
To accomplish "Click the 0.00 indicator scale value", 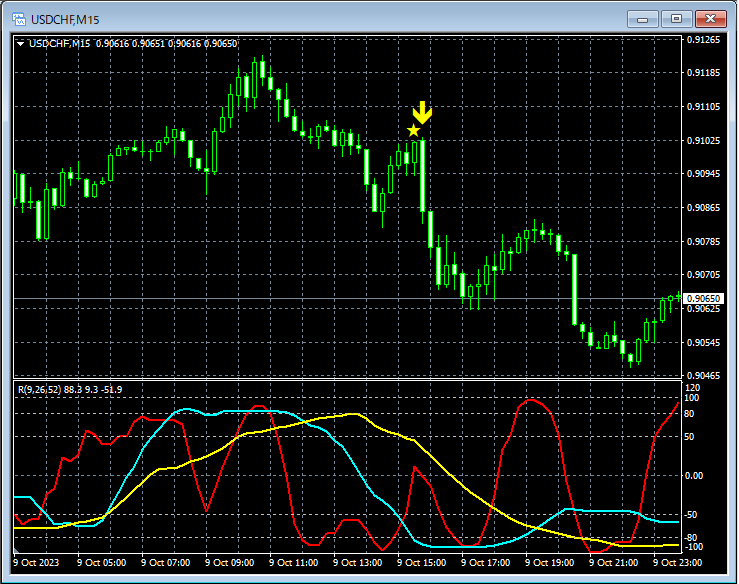I will coord(694,476).
